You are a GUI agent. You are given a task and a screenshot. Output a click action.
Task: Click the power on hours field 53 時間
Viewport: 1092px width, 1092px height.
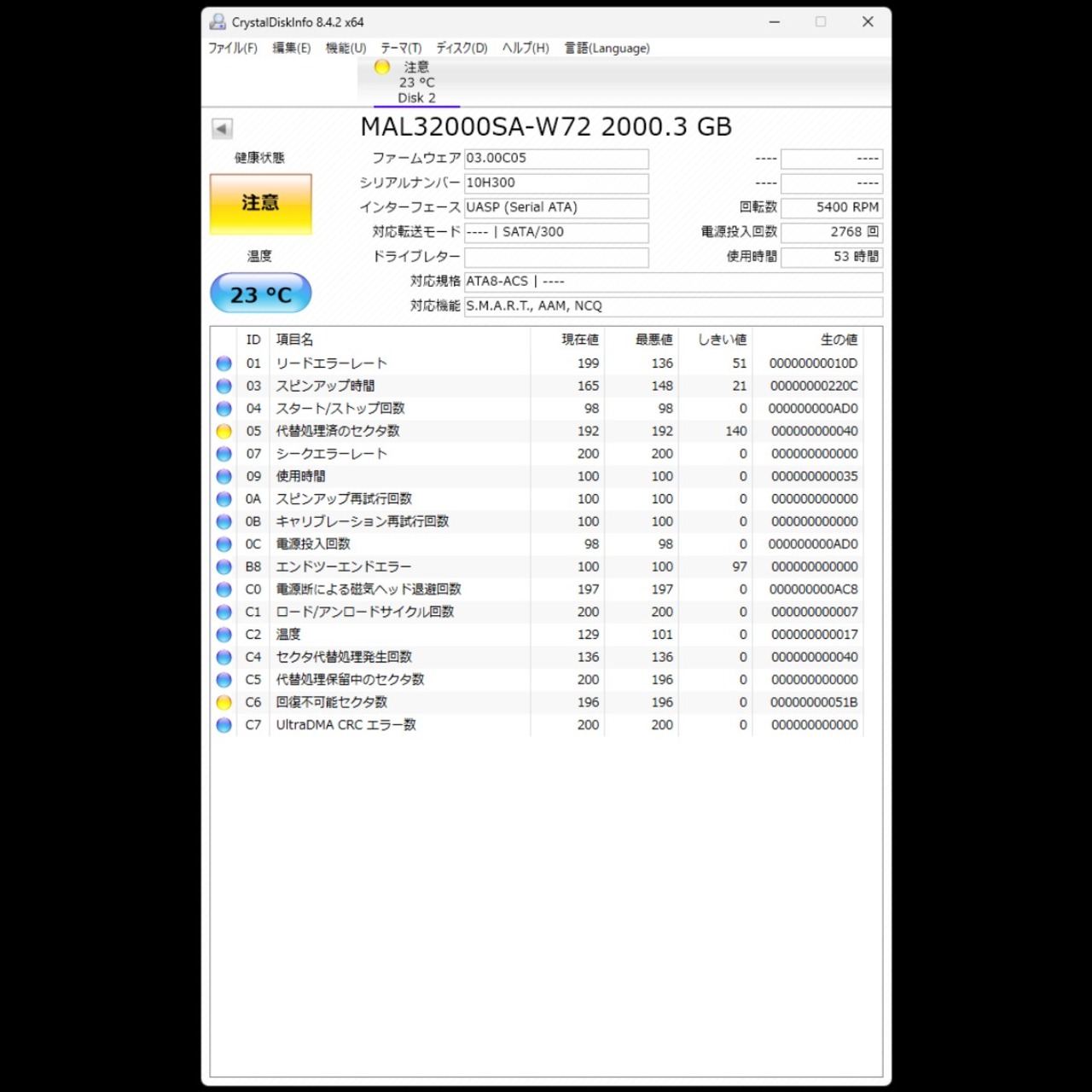pos(832,257)
